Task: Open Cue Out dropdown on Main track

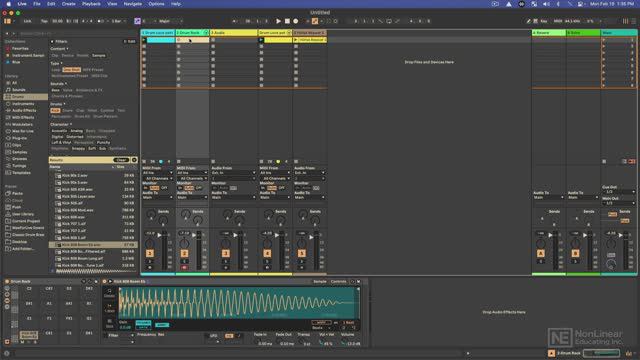Action: (x=619, y=191)
